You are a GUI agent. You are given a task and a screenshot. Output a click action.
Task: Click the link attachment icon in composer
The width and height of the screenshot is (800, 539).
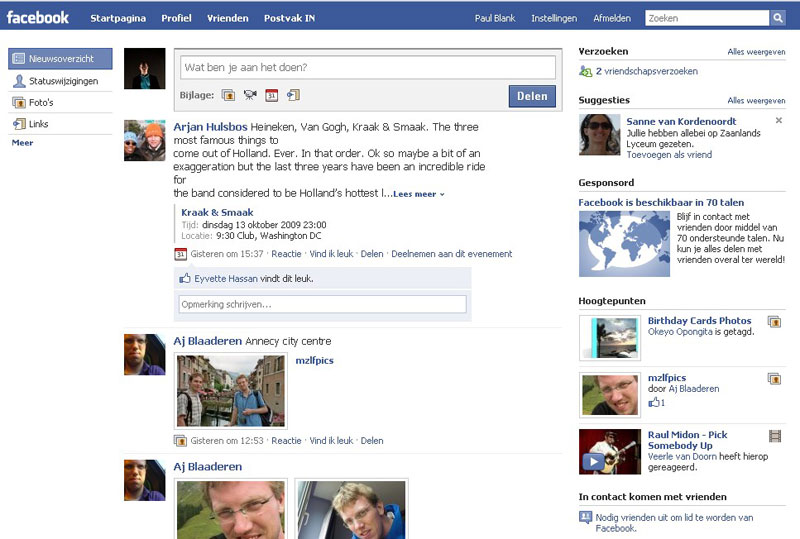tap(293, 96)
